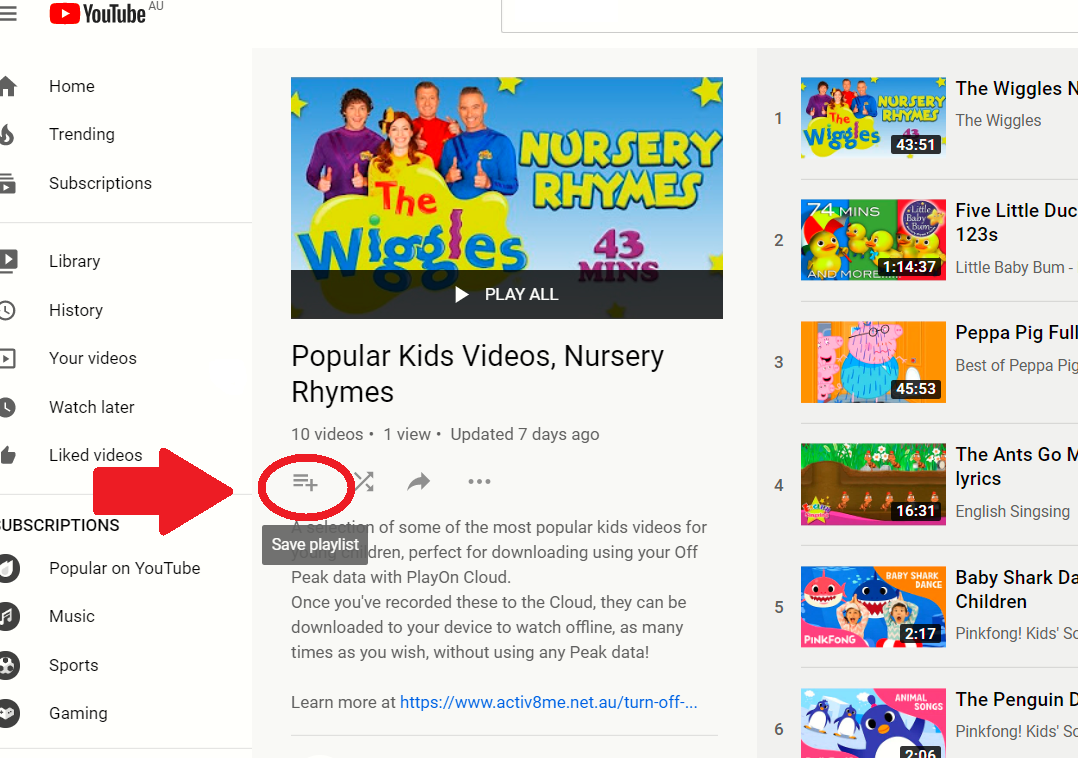Click the Popular Kids Videos playlist title
This screenshot has width=1078, height=758.
pos(478,374)
